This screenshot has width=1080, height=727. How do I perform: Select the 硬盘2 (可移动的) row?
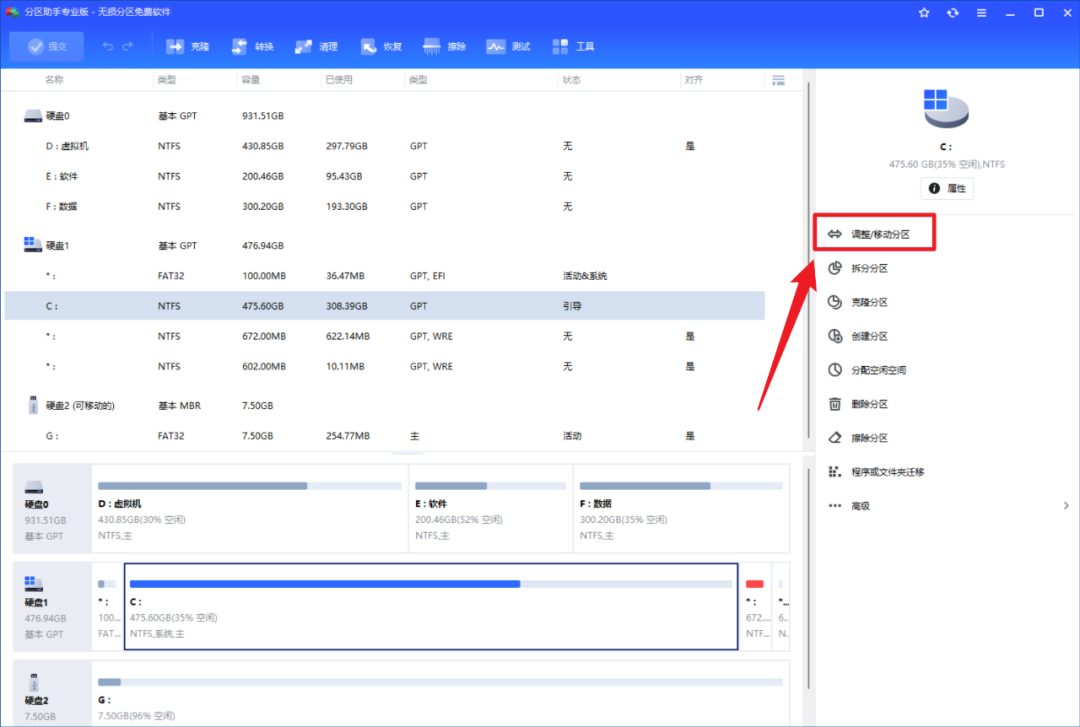[384, 405]
